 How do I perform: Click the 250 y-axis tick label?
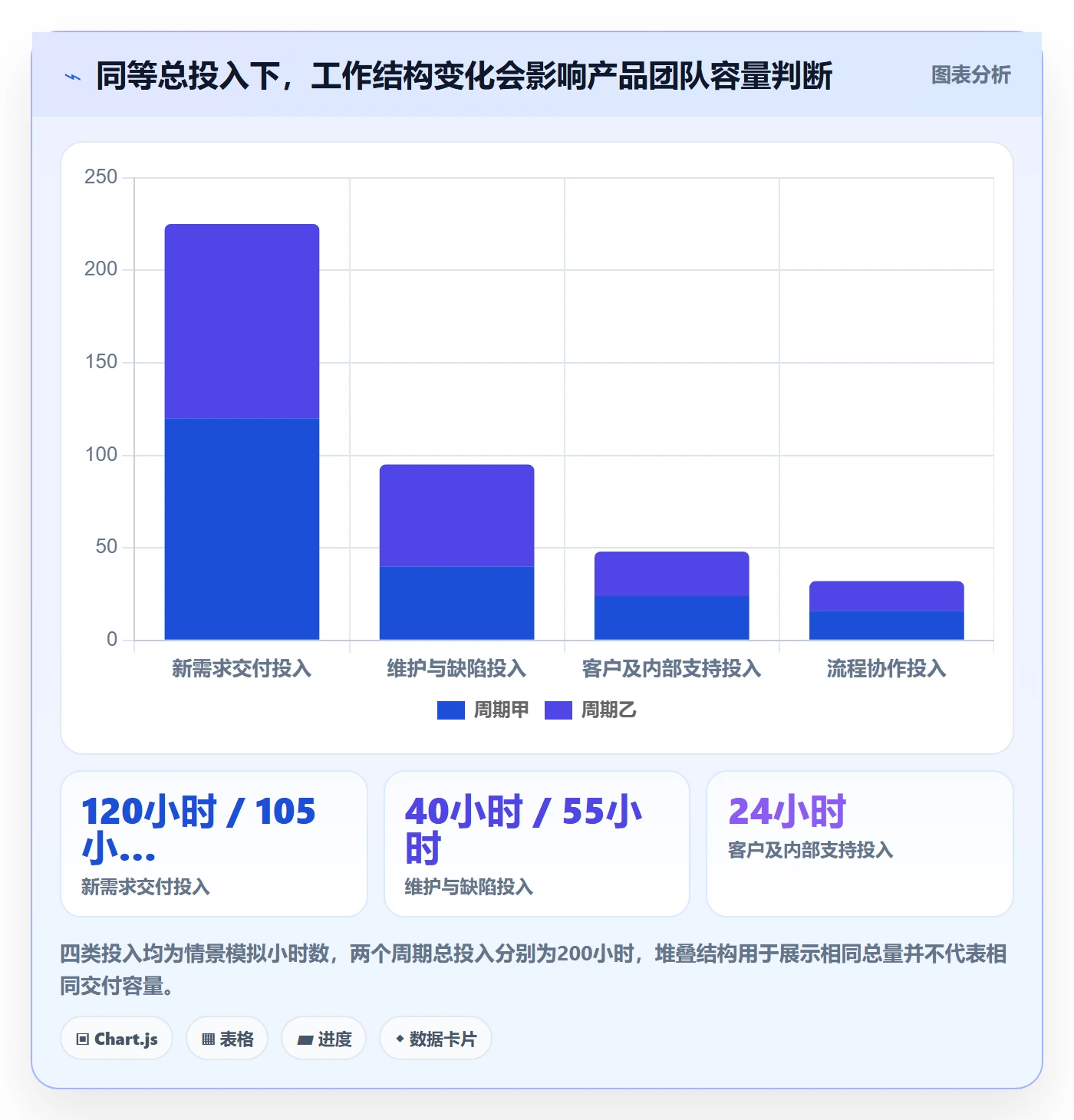click(x=101, y=177)
